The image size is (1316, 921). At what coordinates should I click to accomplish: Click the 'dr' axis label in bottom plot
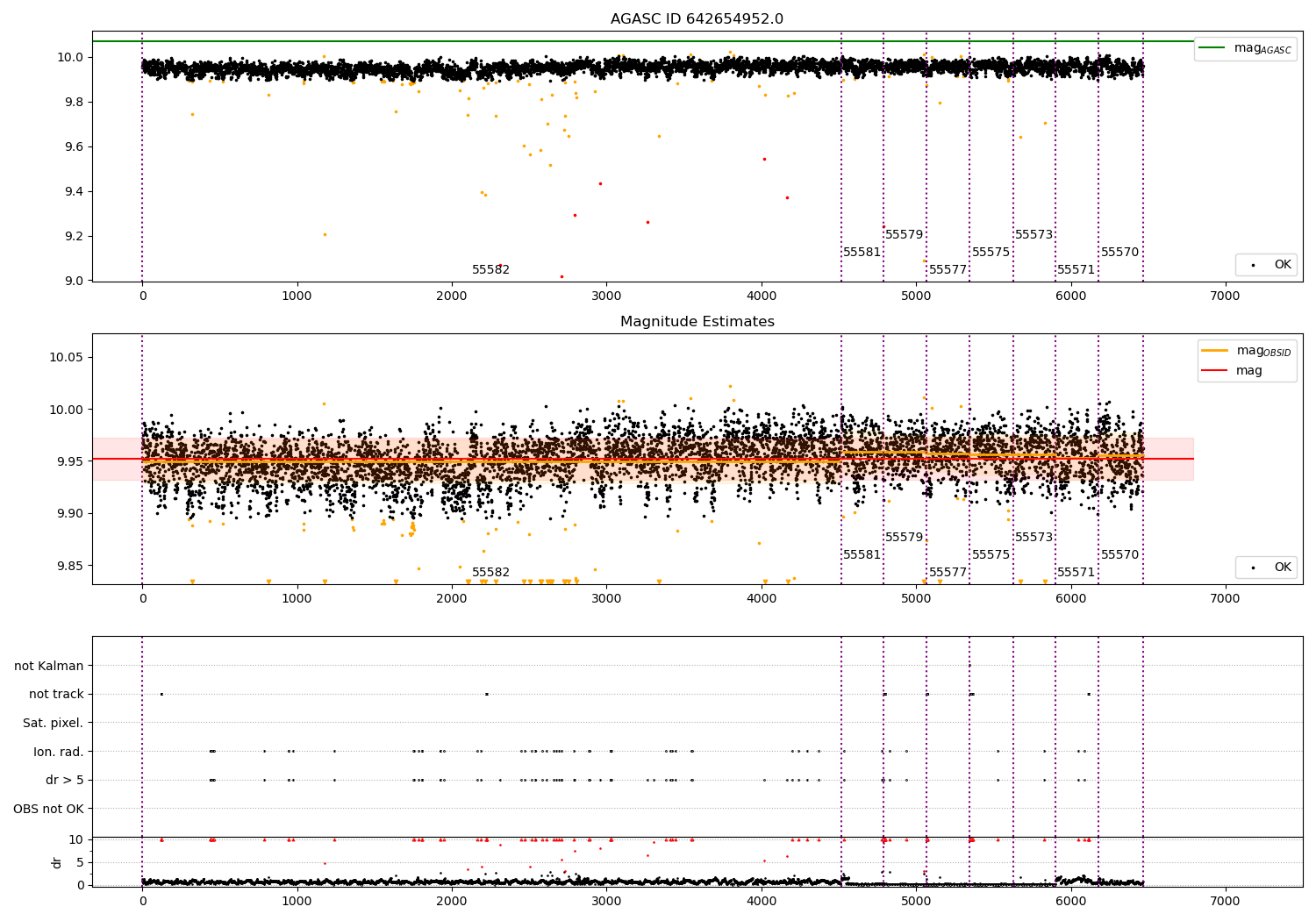click(x=57, y=862)
